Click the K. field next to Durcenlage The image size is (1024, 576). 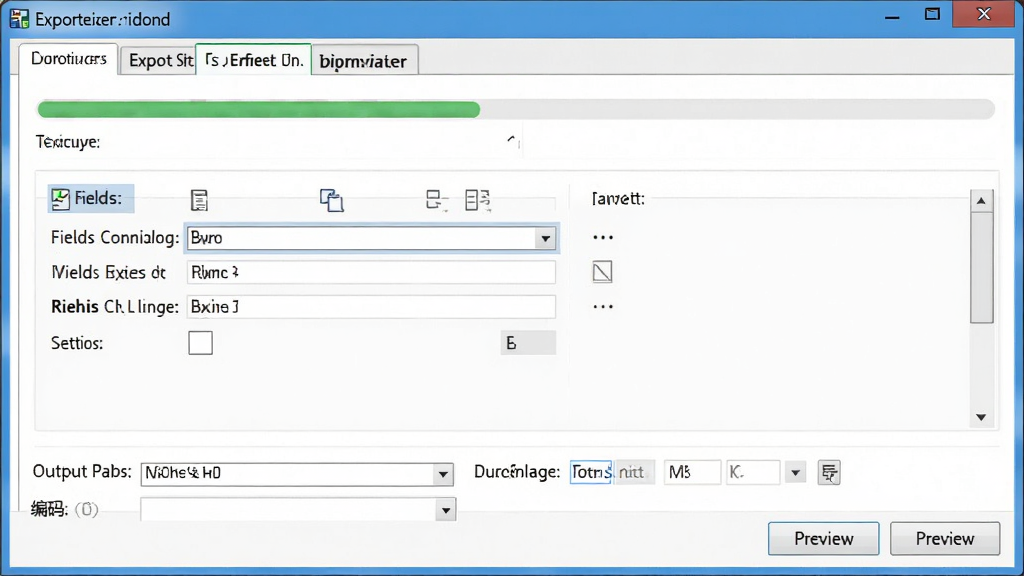pyautogui.click(x=753, y=472)
